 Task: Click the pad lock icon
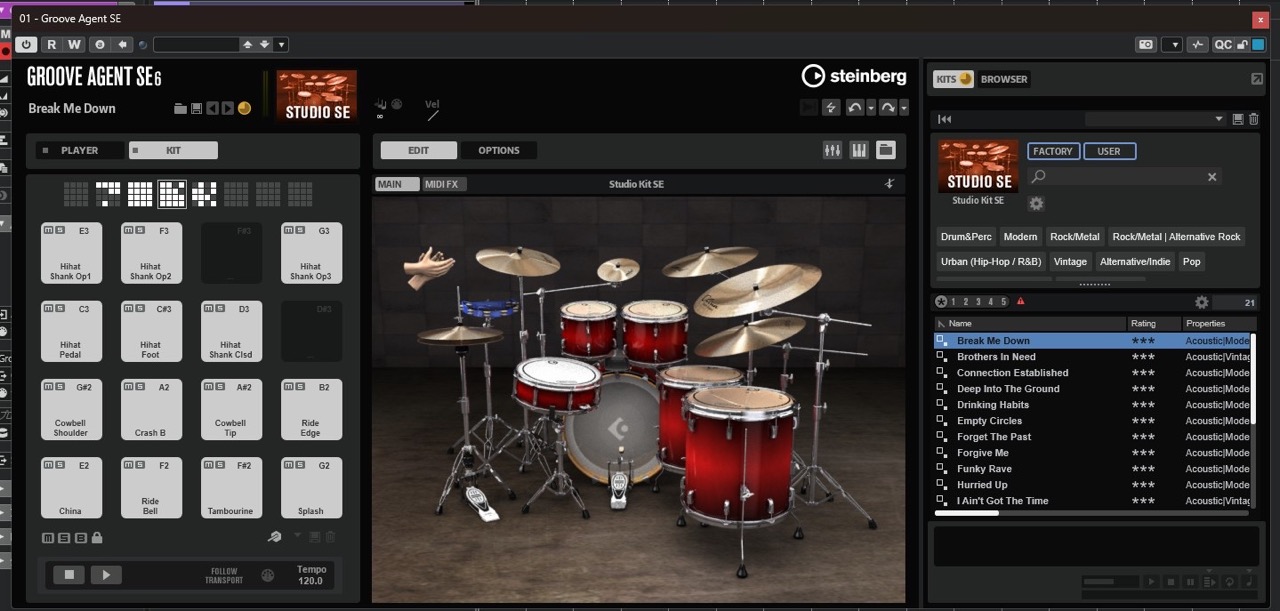point(97,538)
